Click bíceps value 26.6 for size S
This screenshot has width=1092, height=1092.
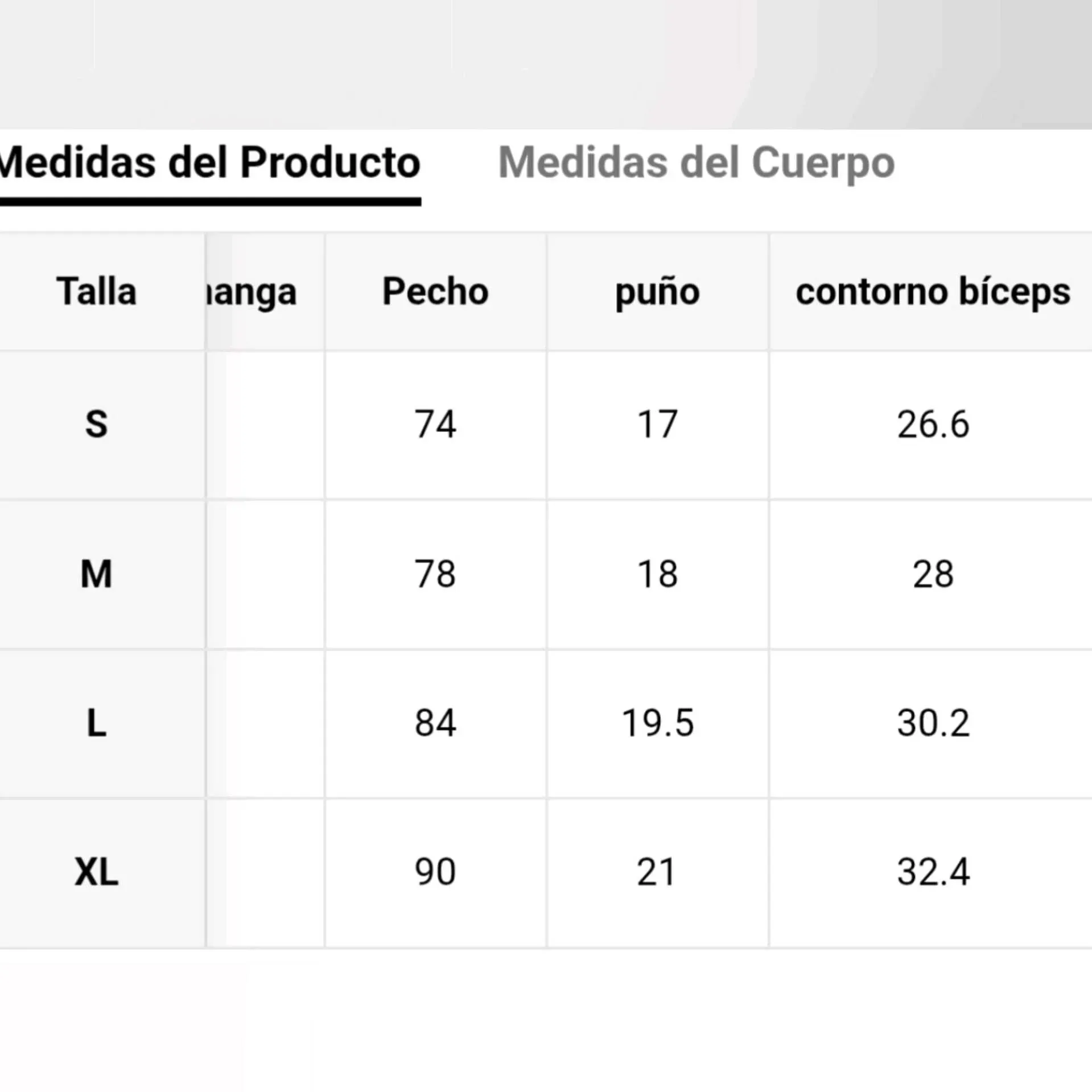pyautogui.click(x=933, y=425)
